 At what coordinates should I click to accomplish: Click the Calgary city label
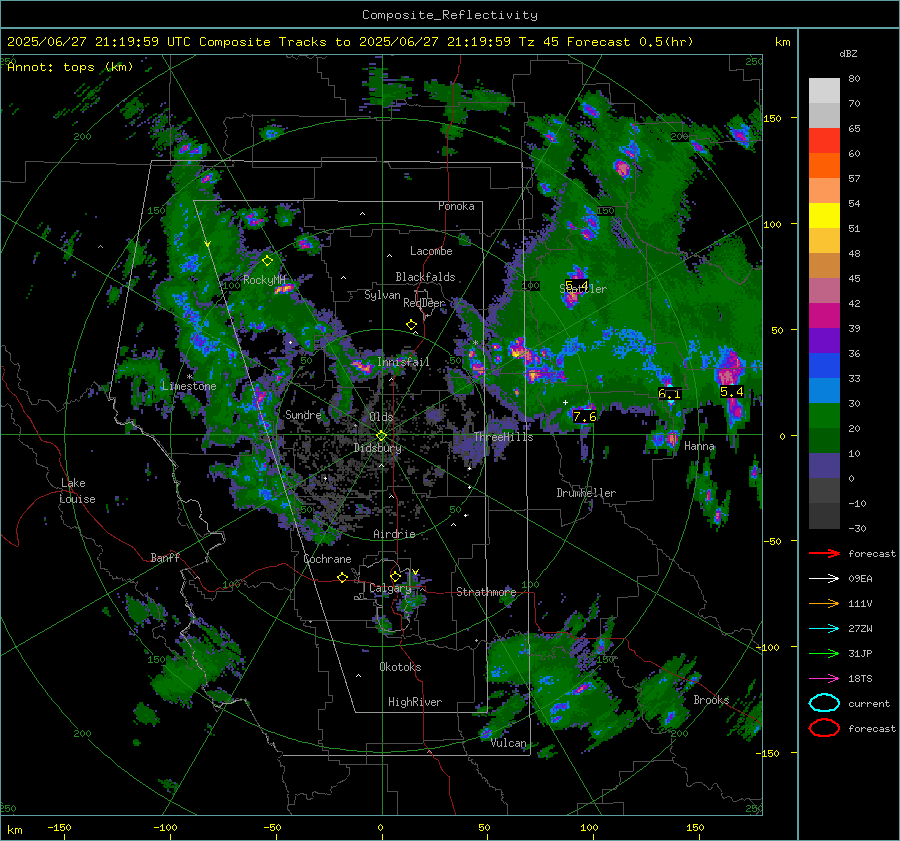[x=390, y=588]
